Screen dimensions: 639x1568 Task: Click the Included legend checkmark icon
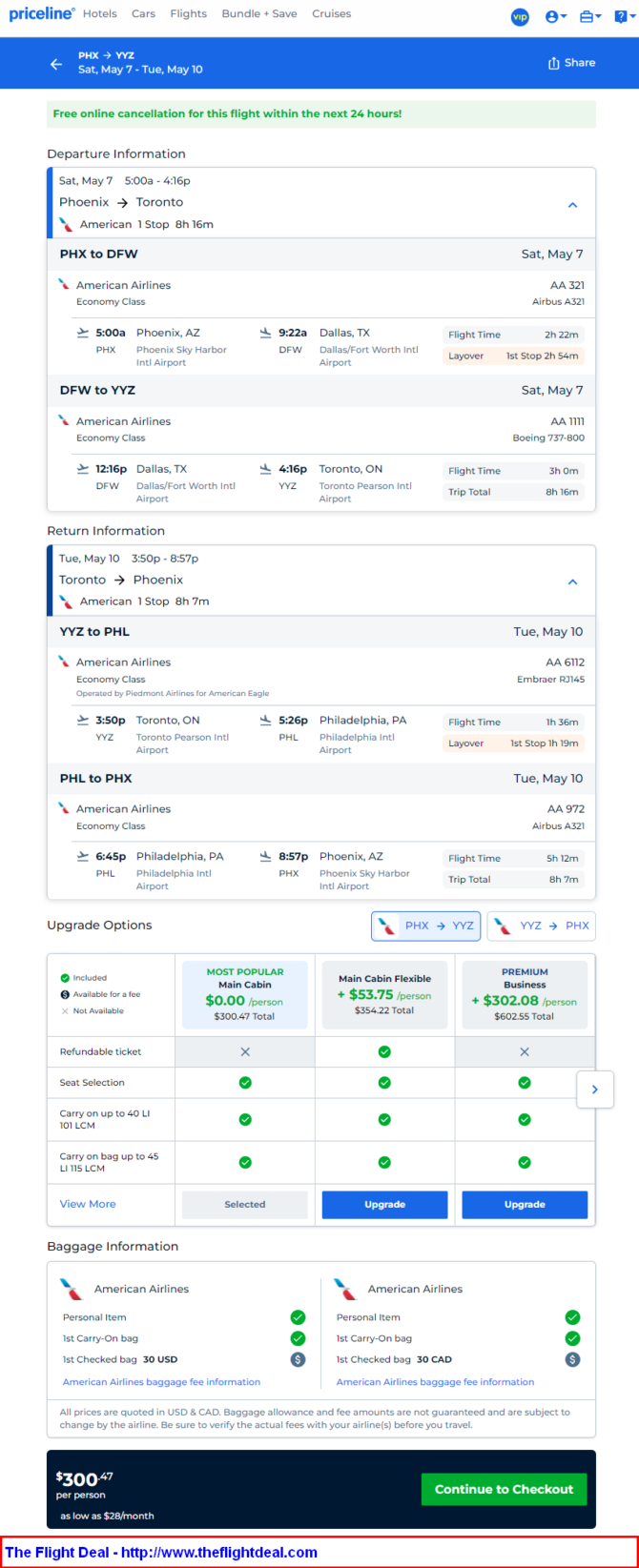tap(65, 978)
